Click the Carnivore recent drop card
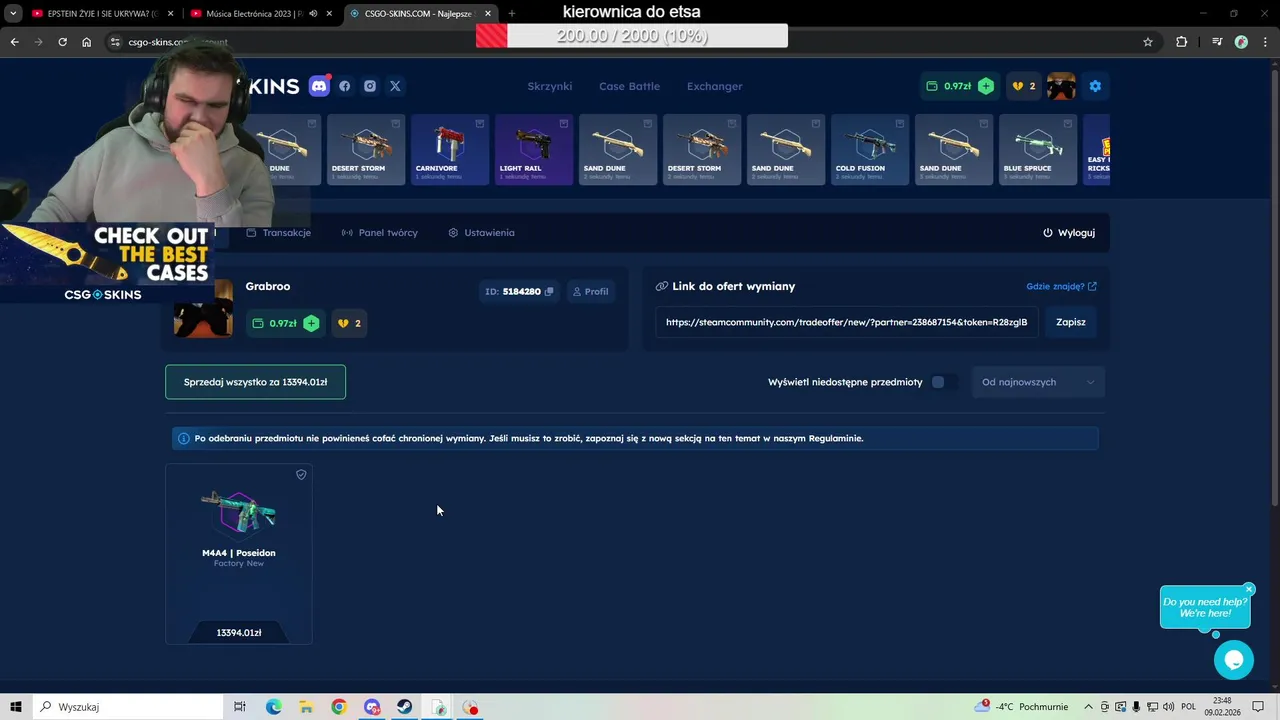The width and height of the screenshot is (1280, 720). pos(450,149)
